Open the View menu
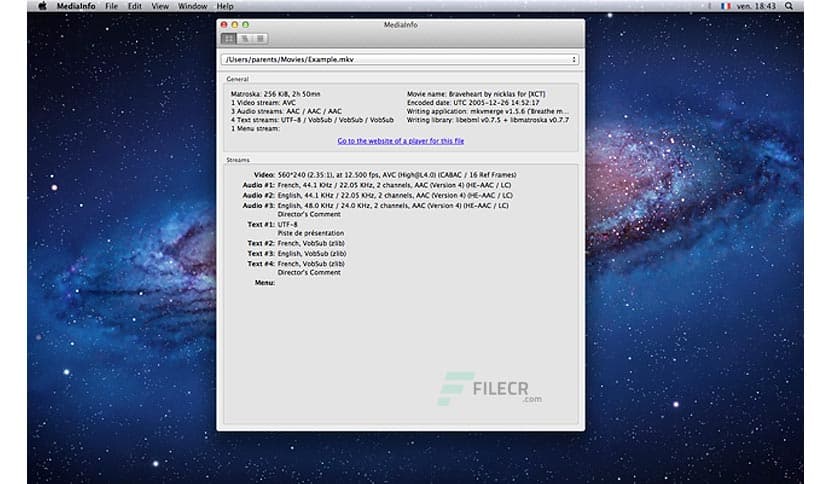This screenshot has height=484, width=836. [160, 6]
